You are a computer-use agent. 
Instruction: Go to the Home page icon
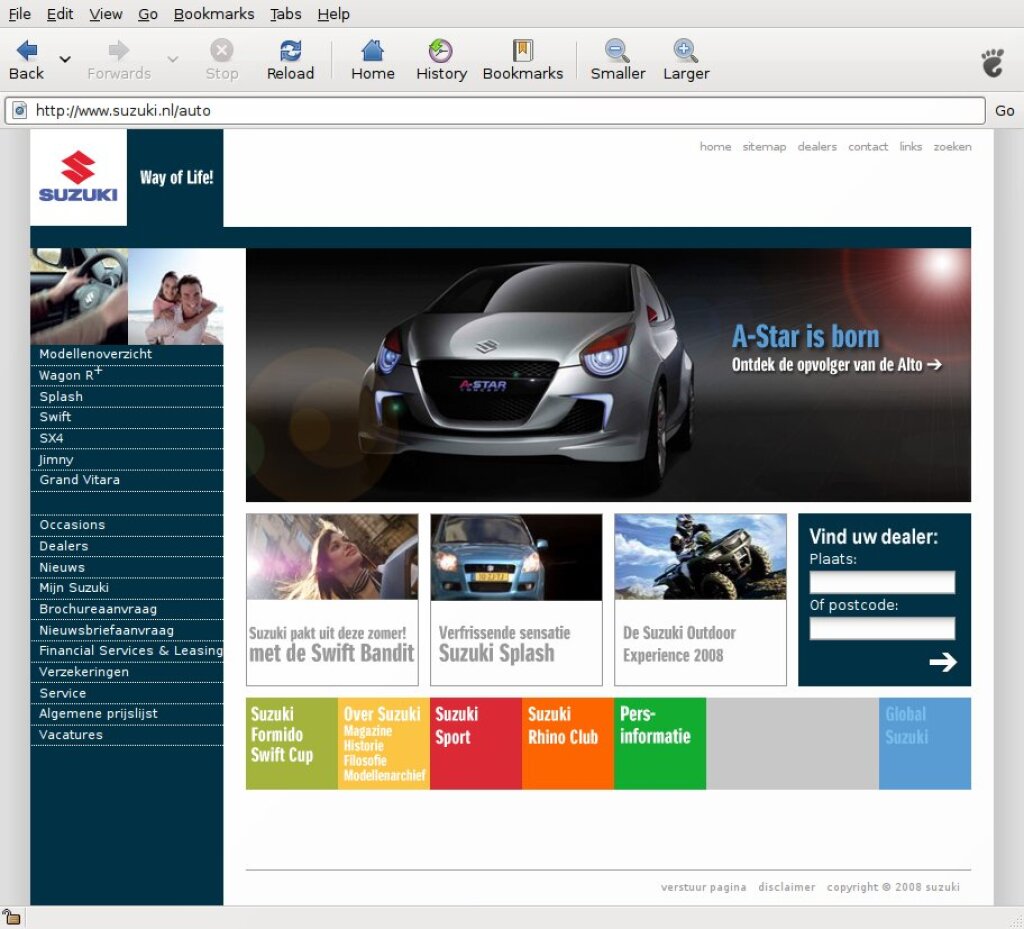[x=372, y=51]
